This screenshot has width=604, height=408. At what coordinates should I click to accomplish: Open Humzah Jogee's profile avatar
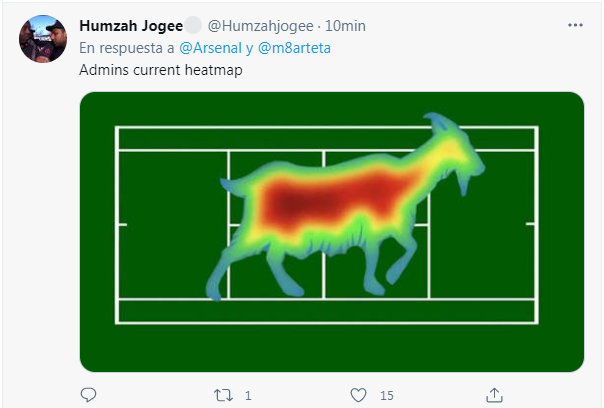[x=43, y=39]
